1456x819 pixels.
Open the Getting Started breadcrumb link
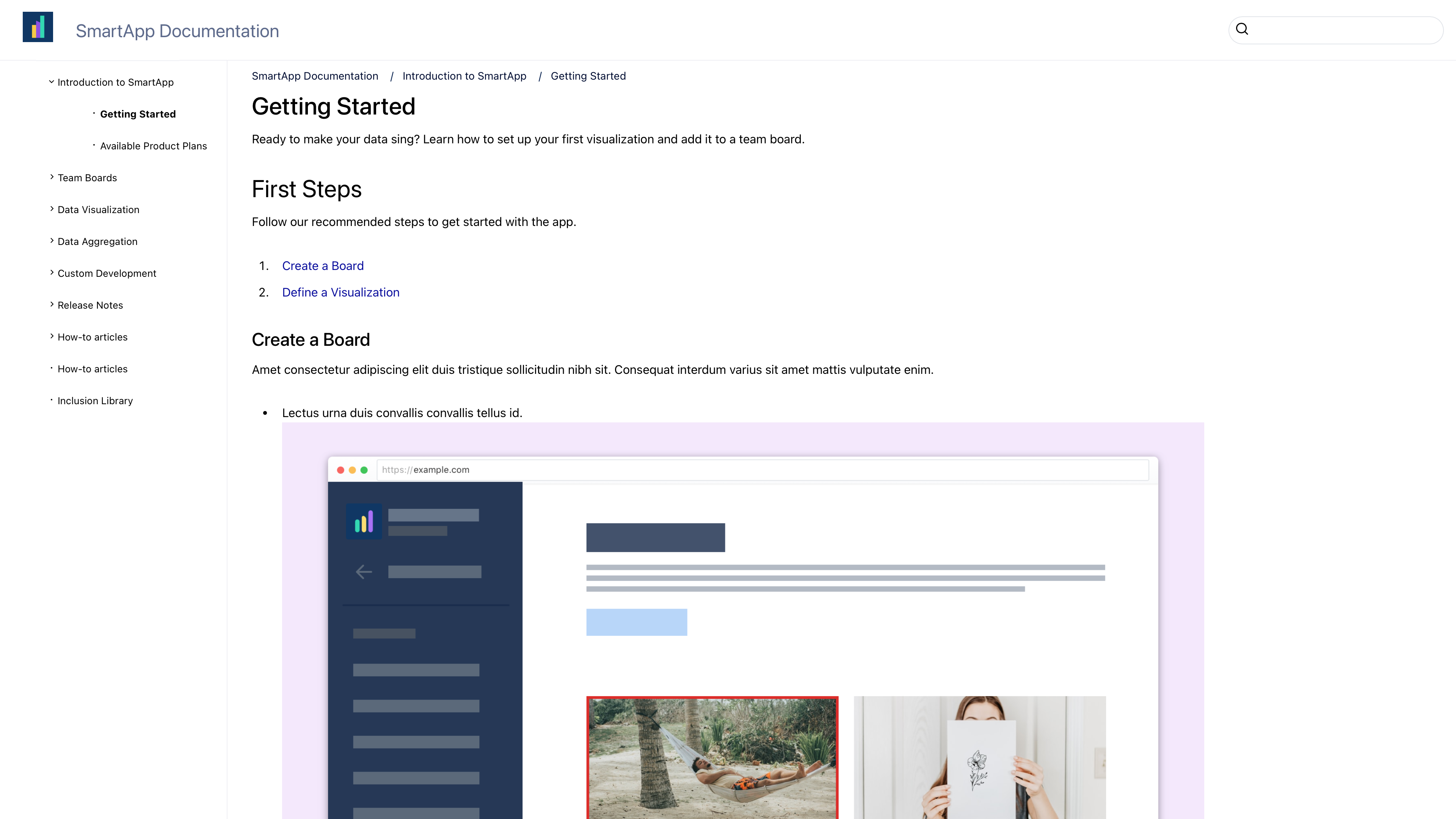tap(588, 76)
